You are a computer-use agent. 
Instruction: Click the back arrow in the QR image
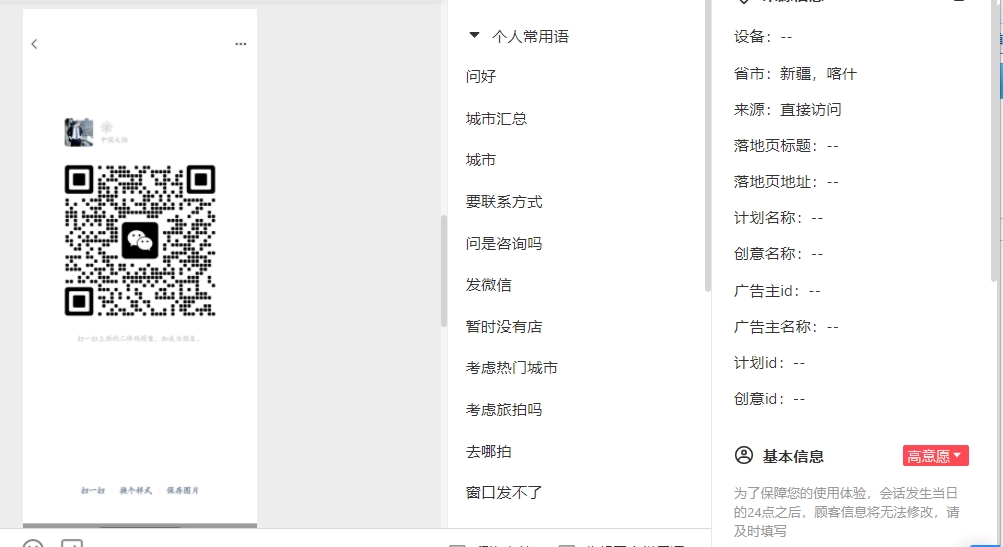tap(35, 44)
